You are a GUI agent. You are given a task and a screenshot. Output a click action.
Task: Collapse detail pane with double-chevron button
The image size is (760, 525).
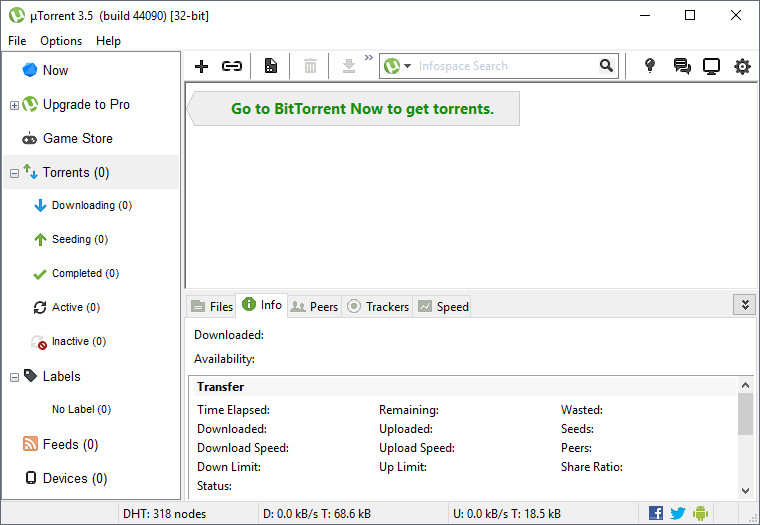pyautogui.click(x=743, y=305)
